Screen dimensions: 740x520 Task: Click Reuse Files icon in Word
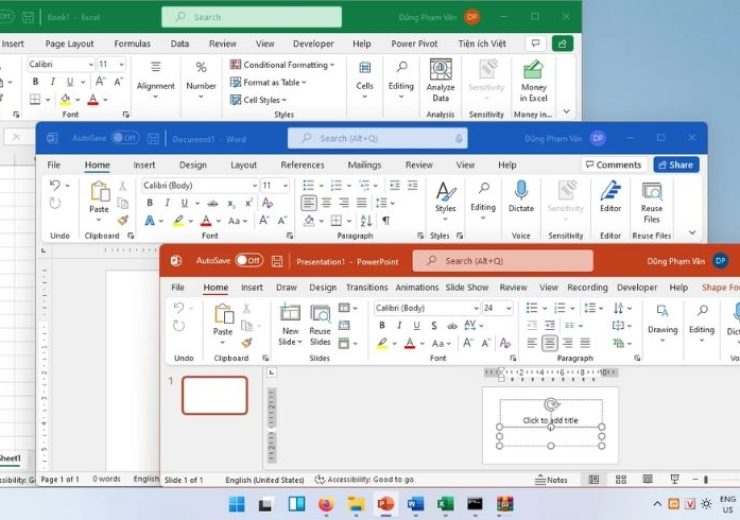tap(652, 191)
